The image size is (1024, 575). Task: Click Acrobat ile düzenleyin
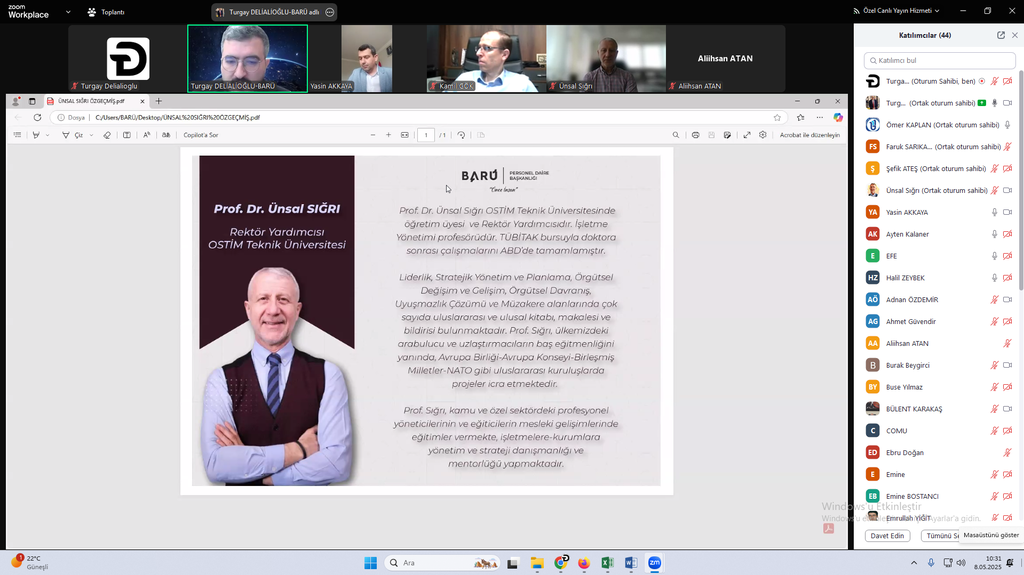pyautogui.click(x=810, y=135)
